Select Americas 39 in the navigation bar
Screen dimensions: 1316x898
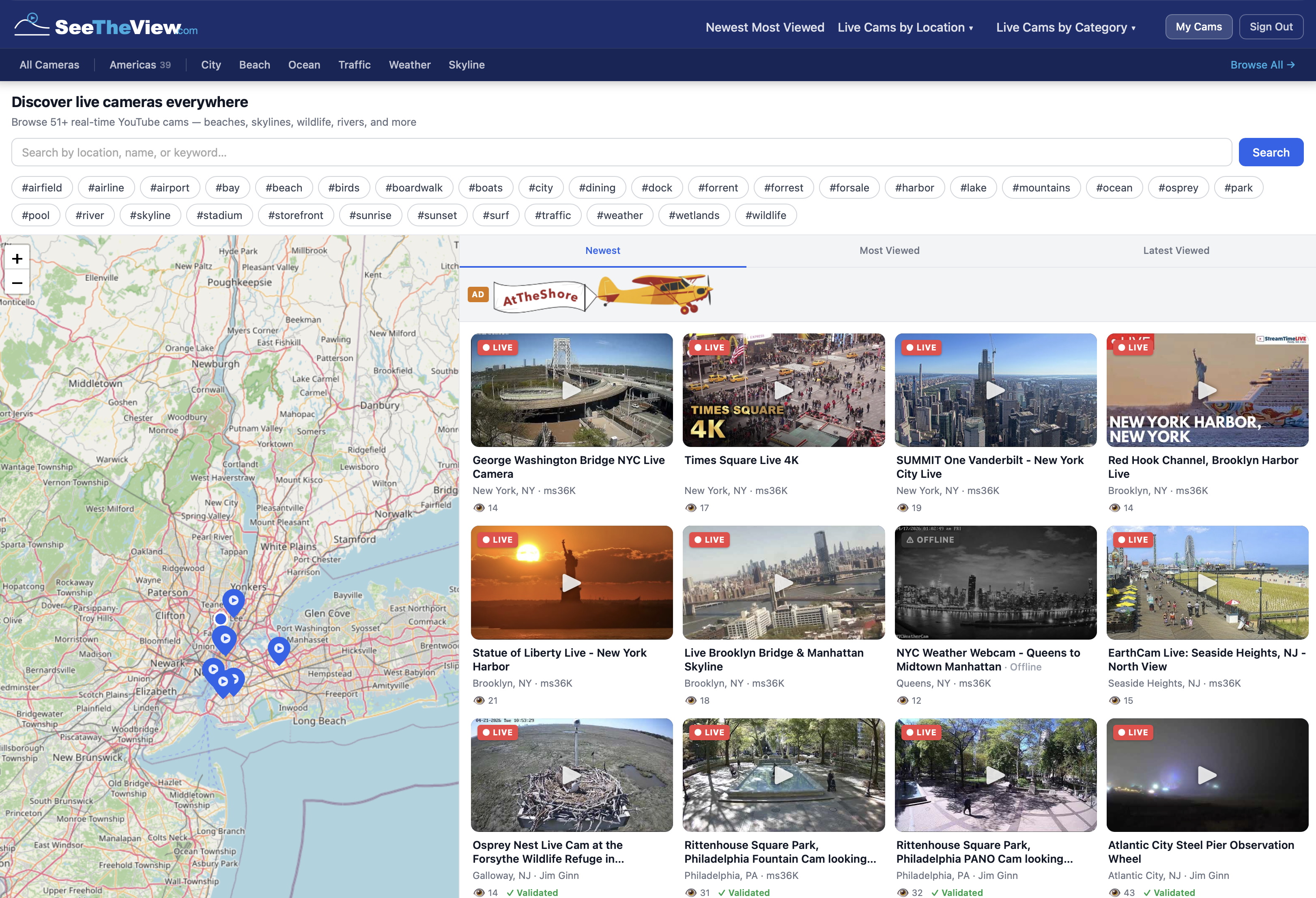pyautogui.click(x=140, y=64)
